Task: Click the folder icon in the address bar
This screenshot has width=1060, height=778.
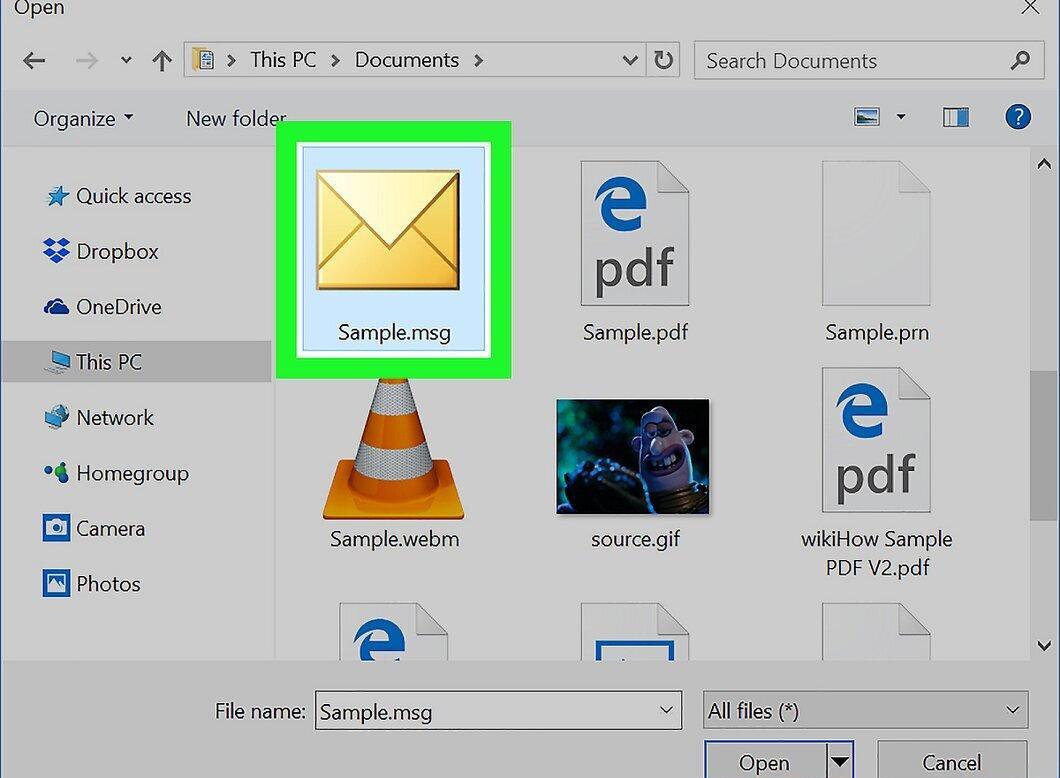Action: (x=203, y=60)
